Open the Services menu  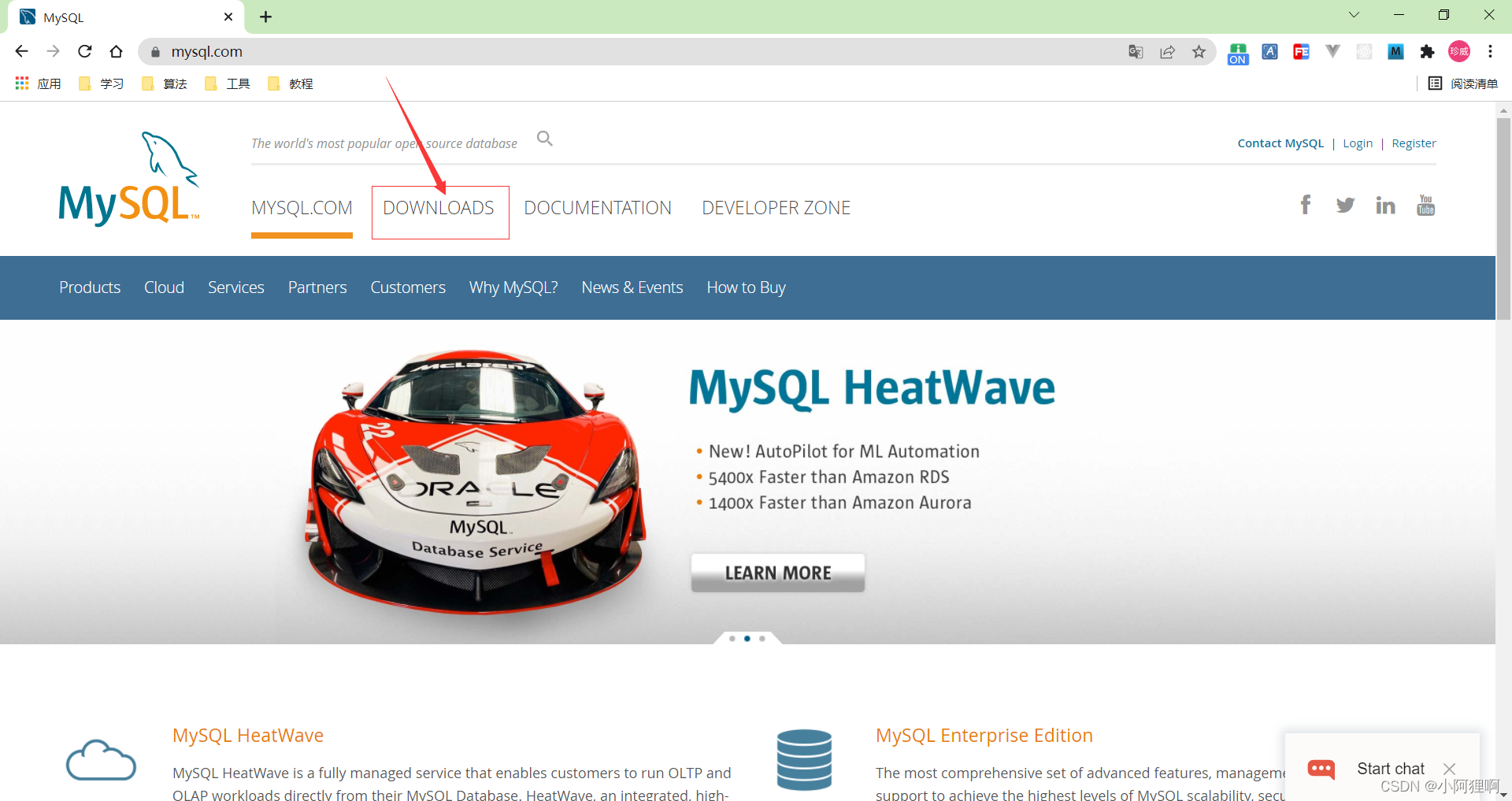(x=236, y=287)
